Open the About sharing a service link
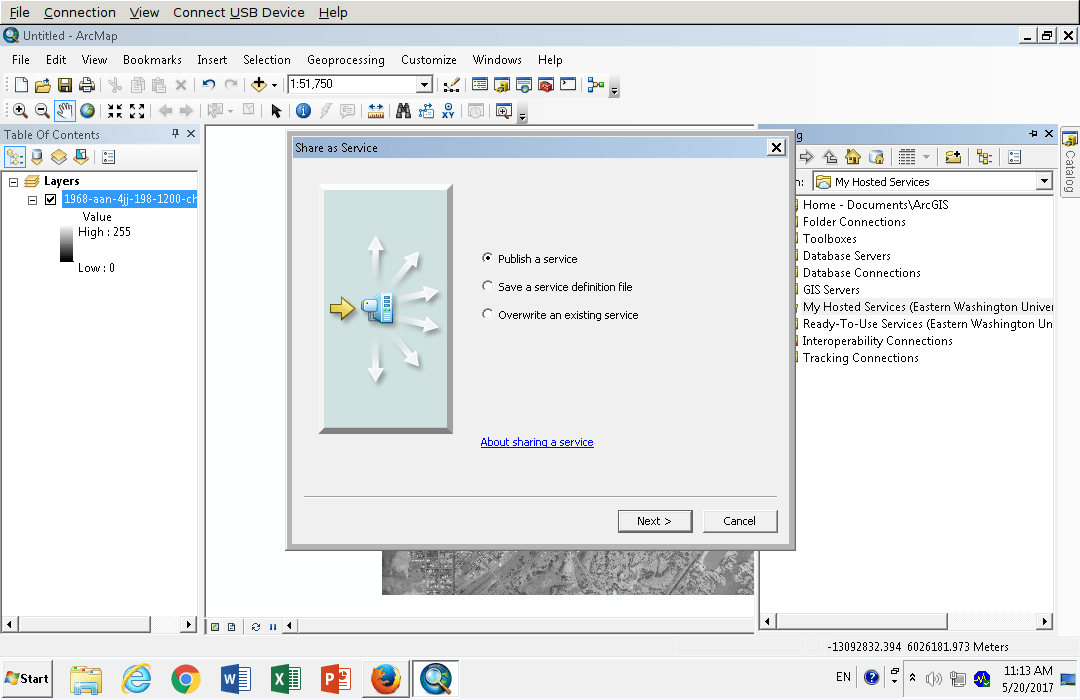 point(537,441)
